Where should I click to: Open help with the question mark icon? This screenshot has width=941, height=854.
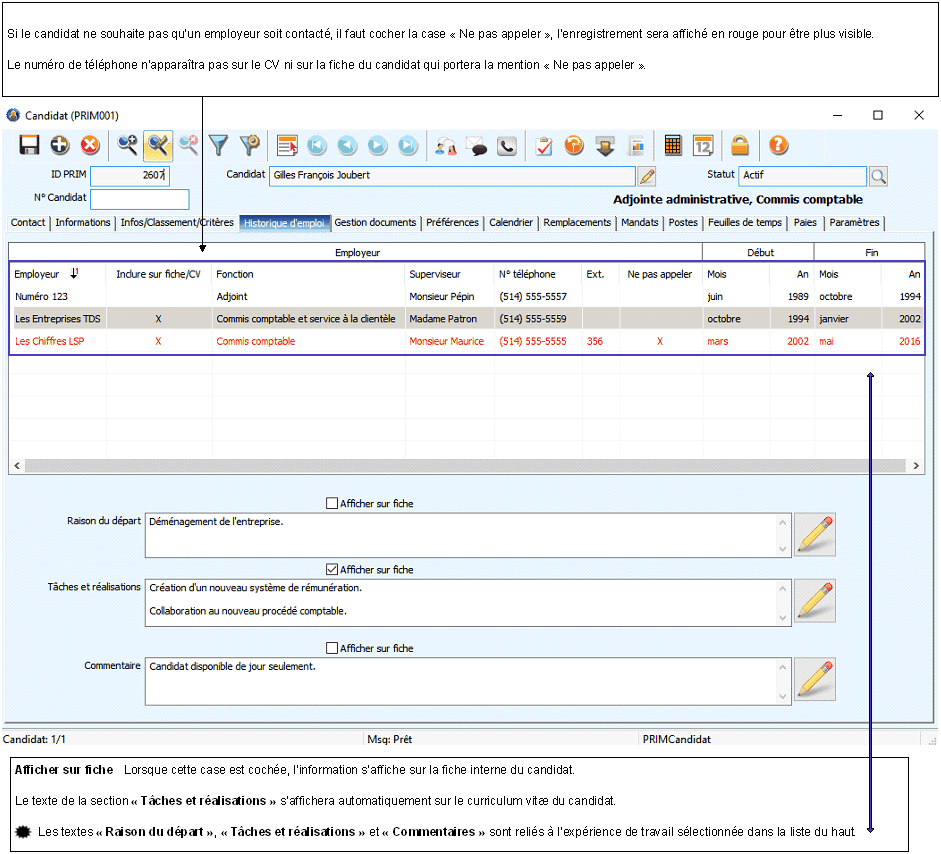click(779, 146)
